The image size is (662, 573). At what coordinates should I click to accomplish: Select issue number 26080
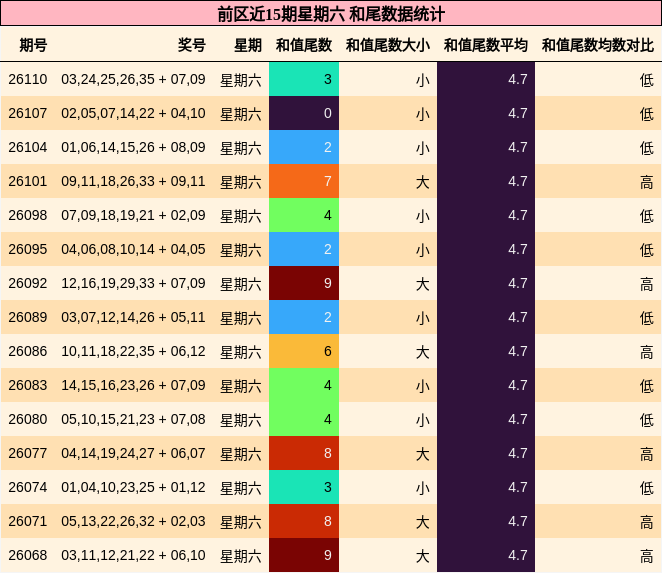[28, 419]
